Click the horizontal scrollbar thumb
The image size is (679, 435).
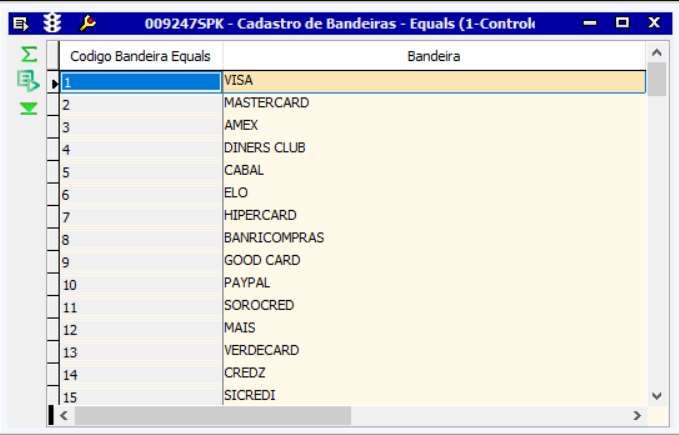click(213, 416)
